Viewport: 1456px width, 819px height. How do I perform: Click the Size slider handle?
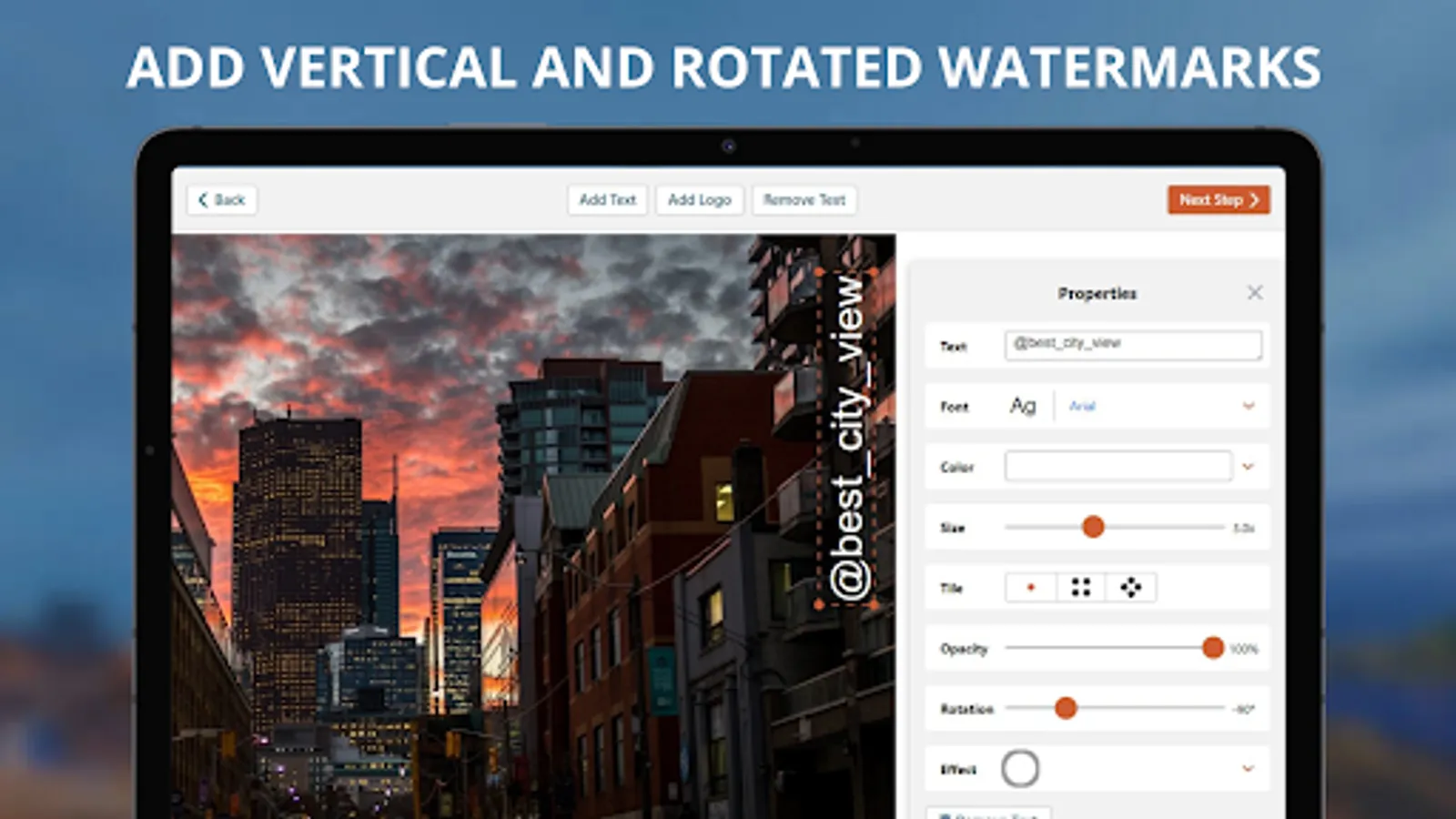point(1093,527)
